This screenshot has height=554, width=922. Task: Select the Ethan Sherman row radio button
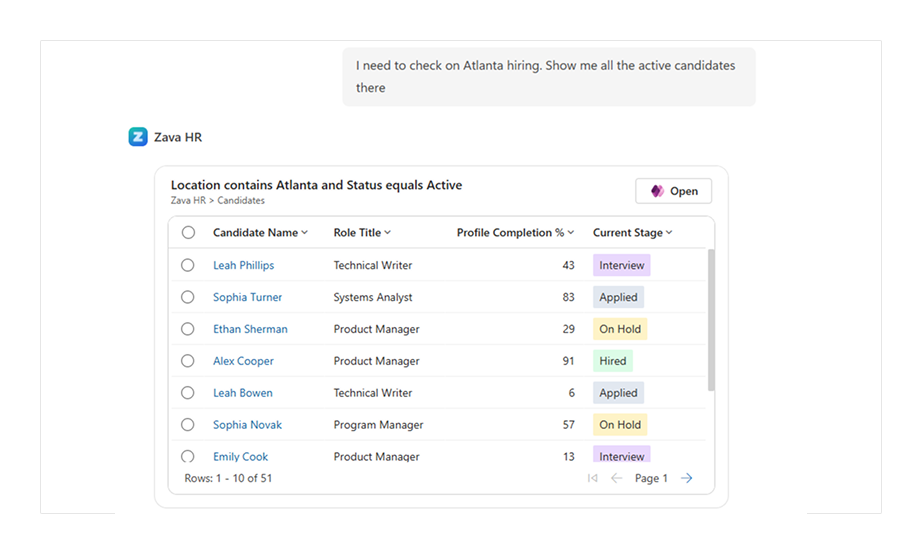click(188, 329)
